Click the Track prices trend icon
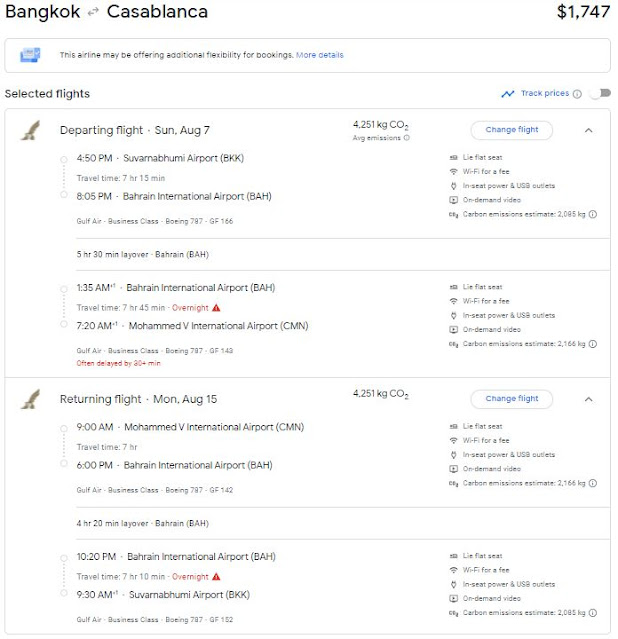Screen dimensions: 618x639 (x=508, y=94)
